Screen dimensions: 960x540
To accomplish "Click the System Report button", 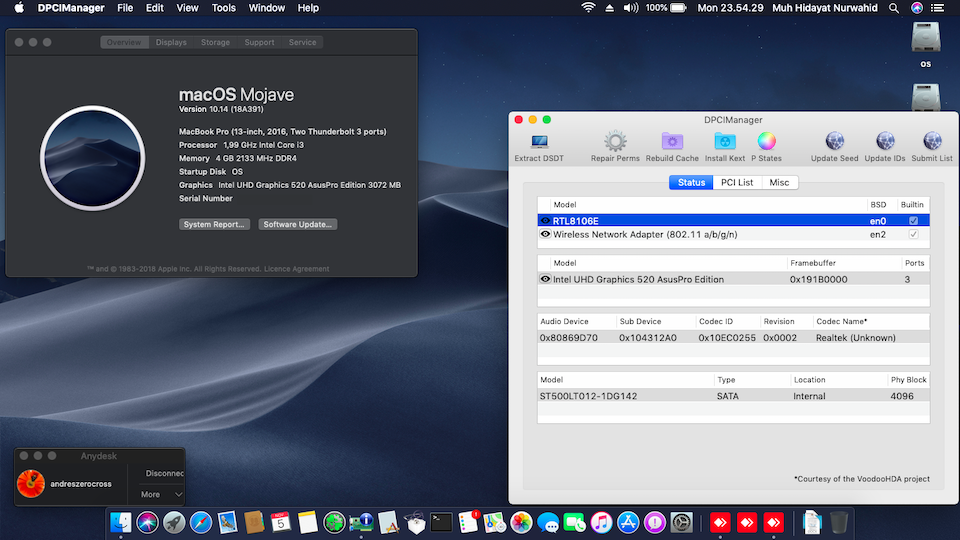I will [x=214, y=224].
